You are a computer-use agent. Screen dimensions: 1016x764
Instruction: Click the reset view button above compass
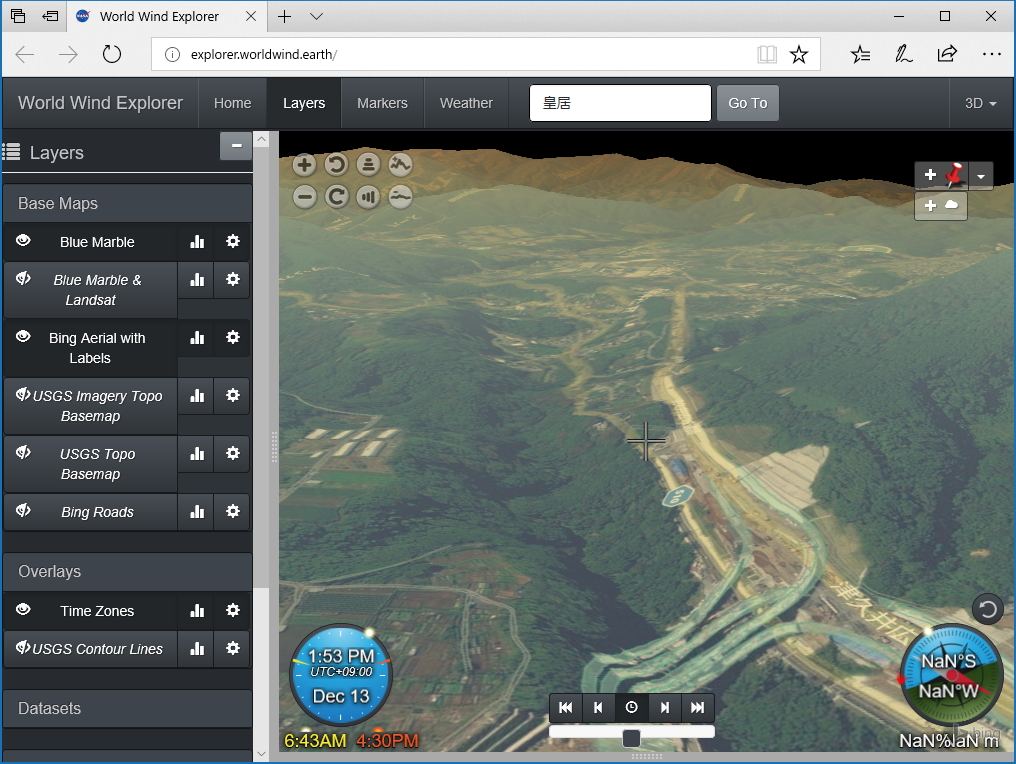coord(987,609)
